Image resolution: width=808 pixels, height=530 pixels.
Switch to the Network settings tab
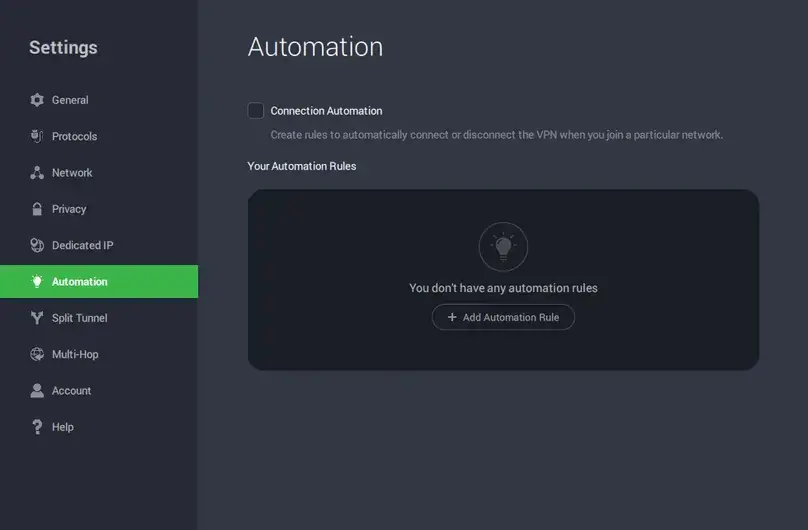(99, 173)
